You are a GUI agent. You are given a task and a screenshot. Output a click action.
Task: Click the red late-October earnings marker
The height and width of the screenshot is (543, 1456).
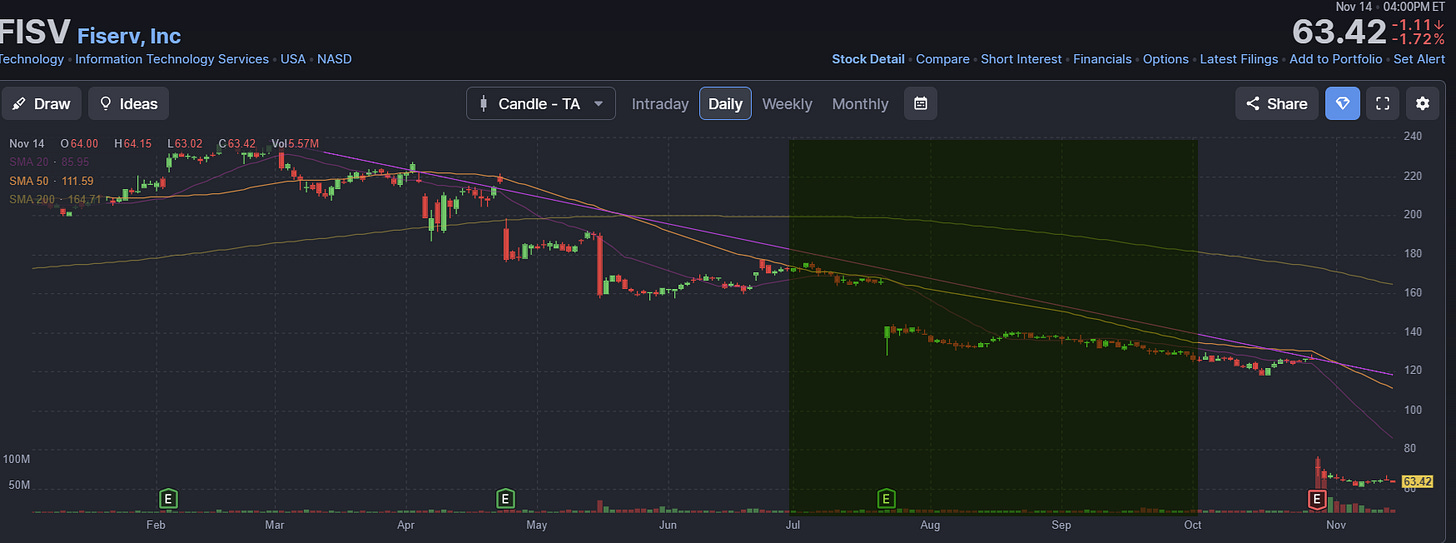click(1317, 497)
